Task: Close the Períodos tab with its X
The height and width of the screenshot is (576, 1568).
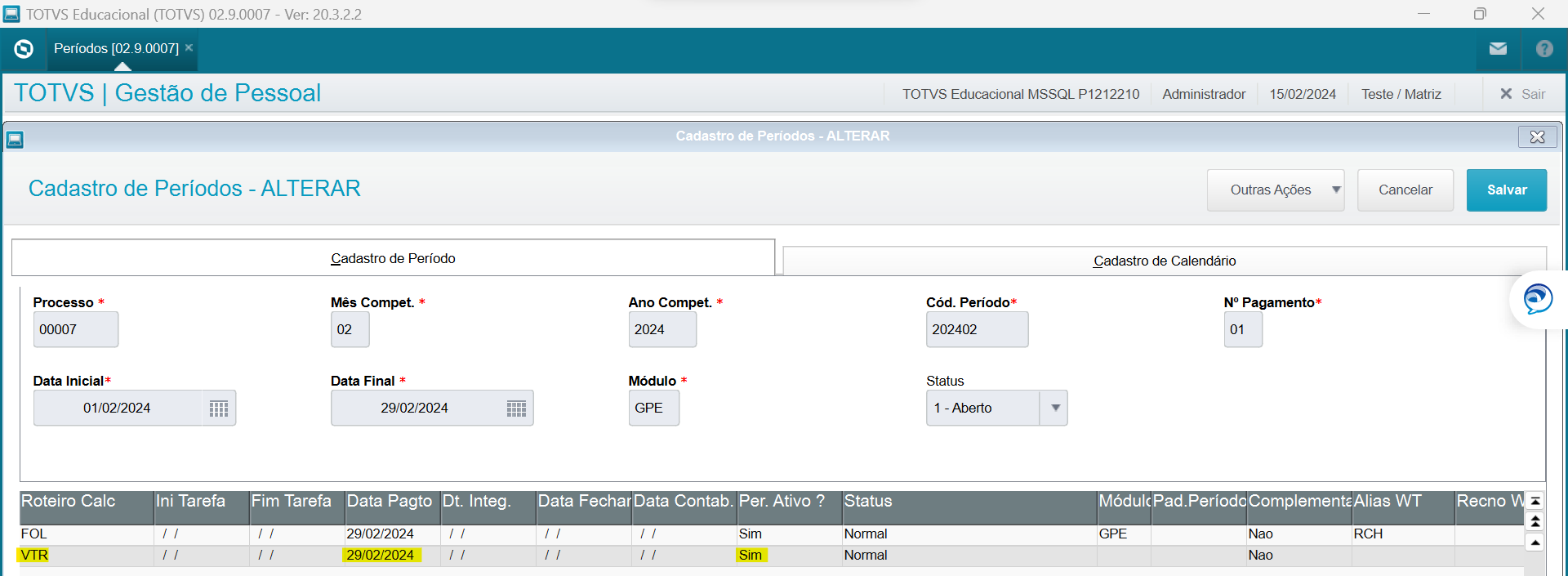Action: (x=189, y=48)
